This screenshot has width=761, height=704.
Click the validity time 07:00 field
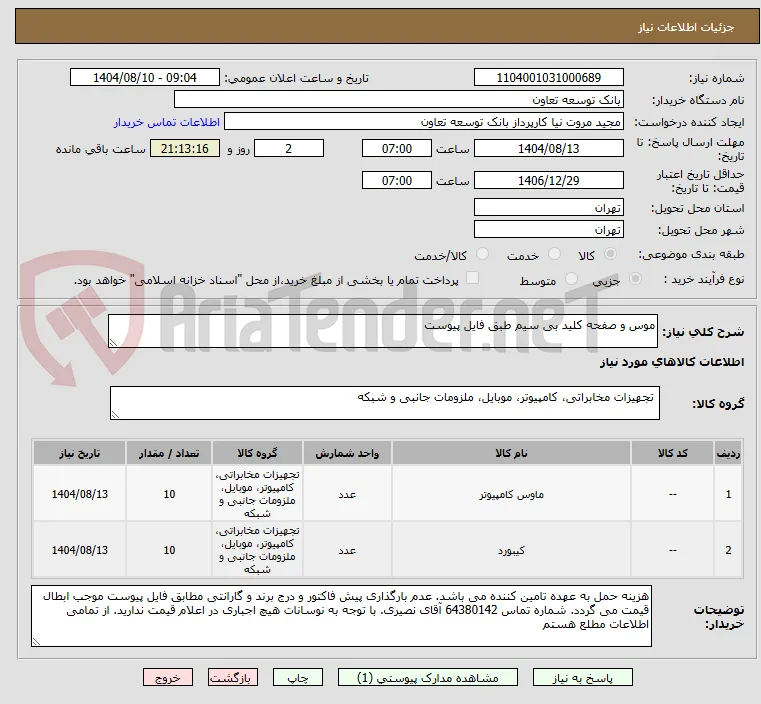[397, 180]
